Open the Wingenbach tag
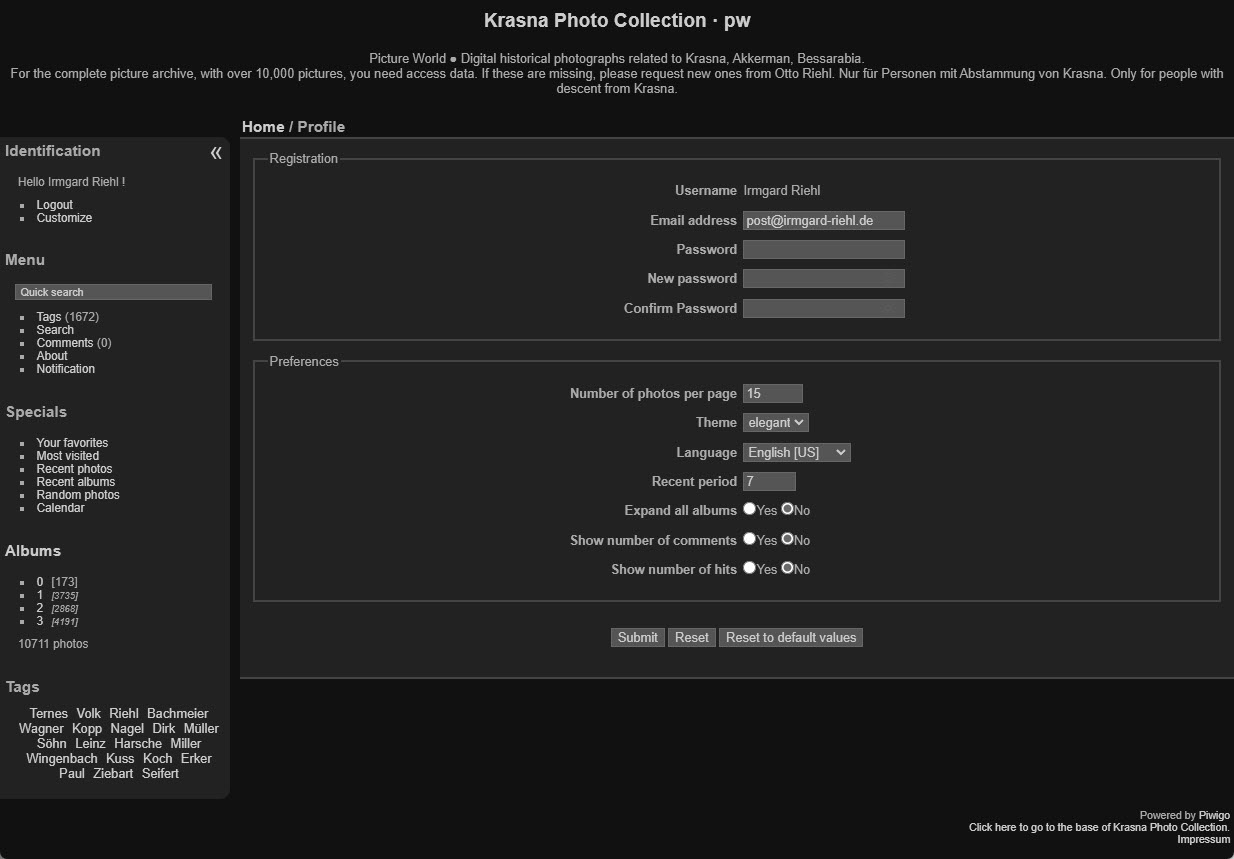1234x859 pixels. pyautogui.click(x=62, y=758)
